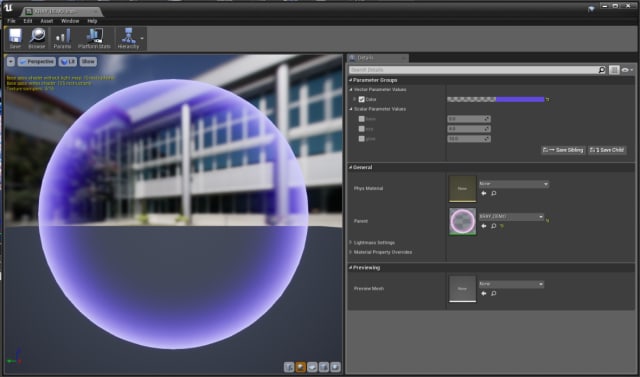
Task: Open the Parent material dropdown
Action: tap(511, 217)
